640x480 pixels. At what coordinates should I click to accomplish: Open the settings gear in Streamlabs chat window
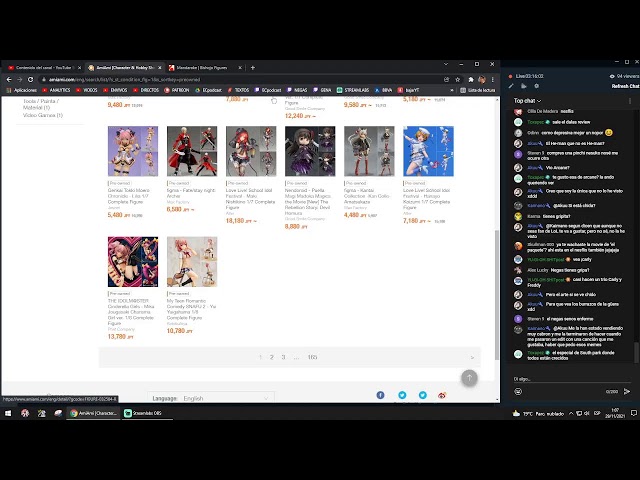[x=537, y=86]
